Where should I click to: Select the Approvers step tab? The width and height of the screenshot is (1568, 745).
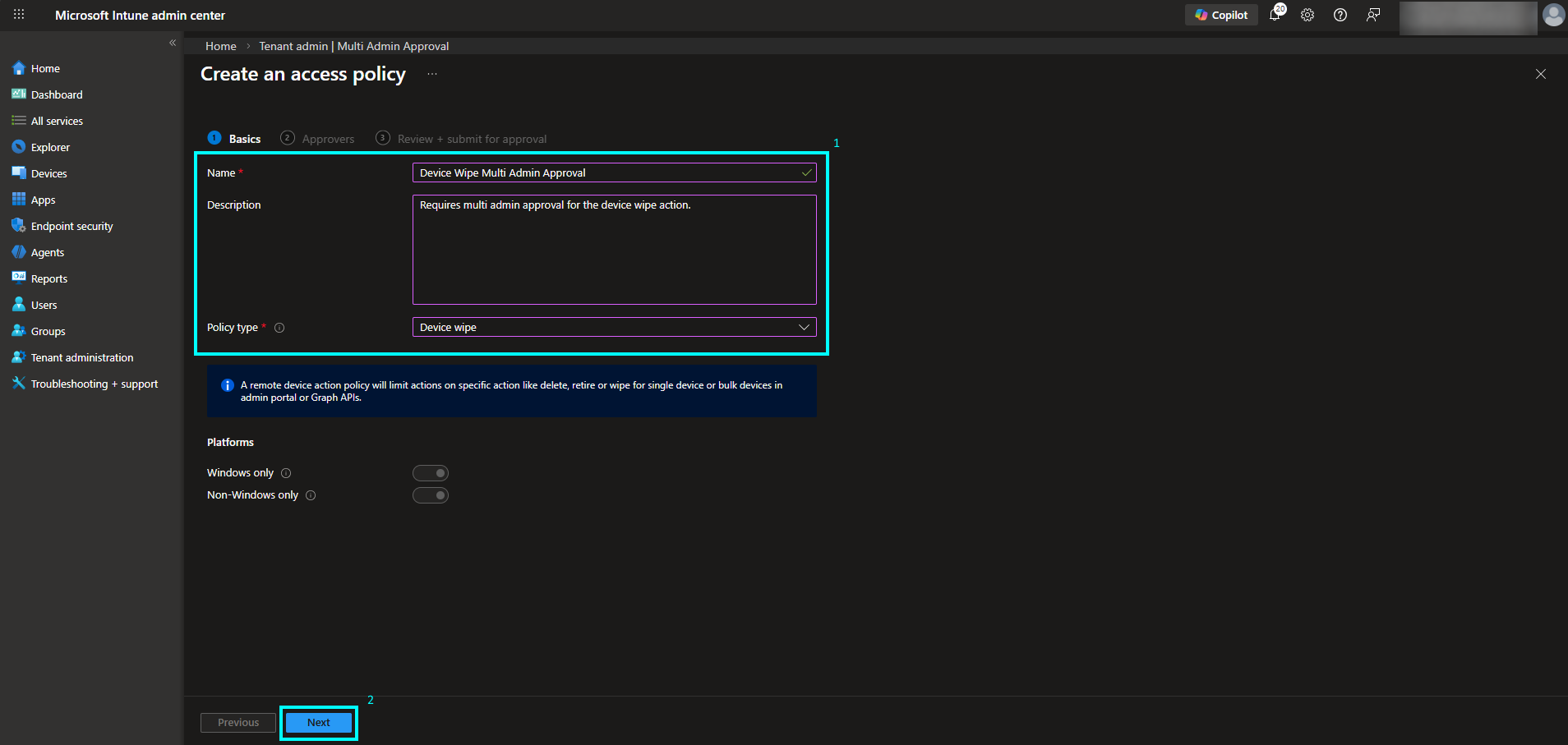point(317,139)
